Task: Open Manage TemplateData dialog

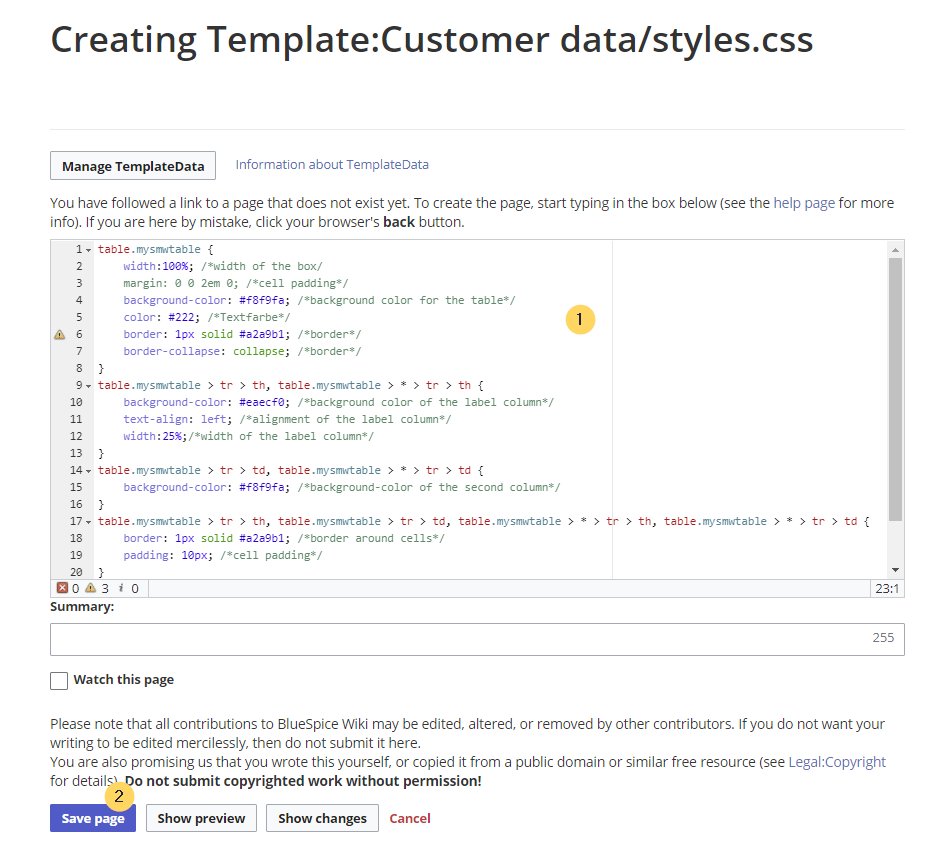Action: click(x=134, y=166)
